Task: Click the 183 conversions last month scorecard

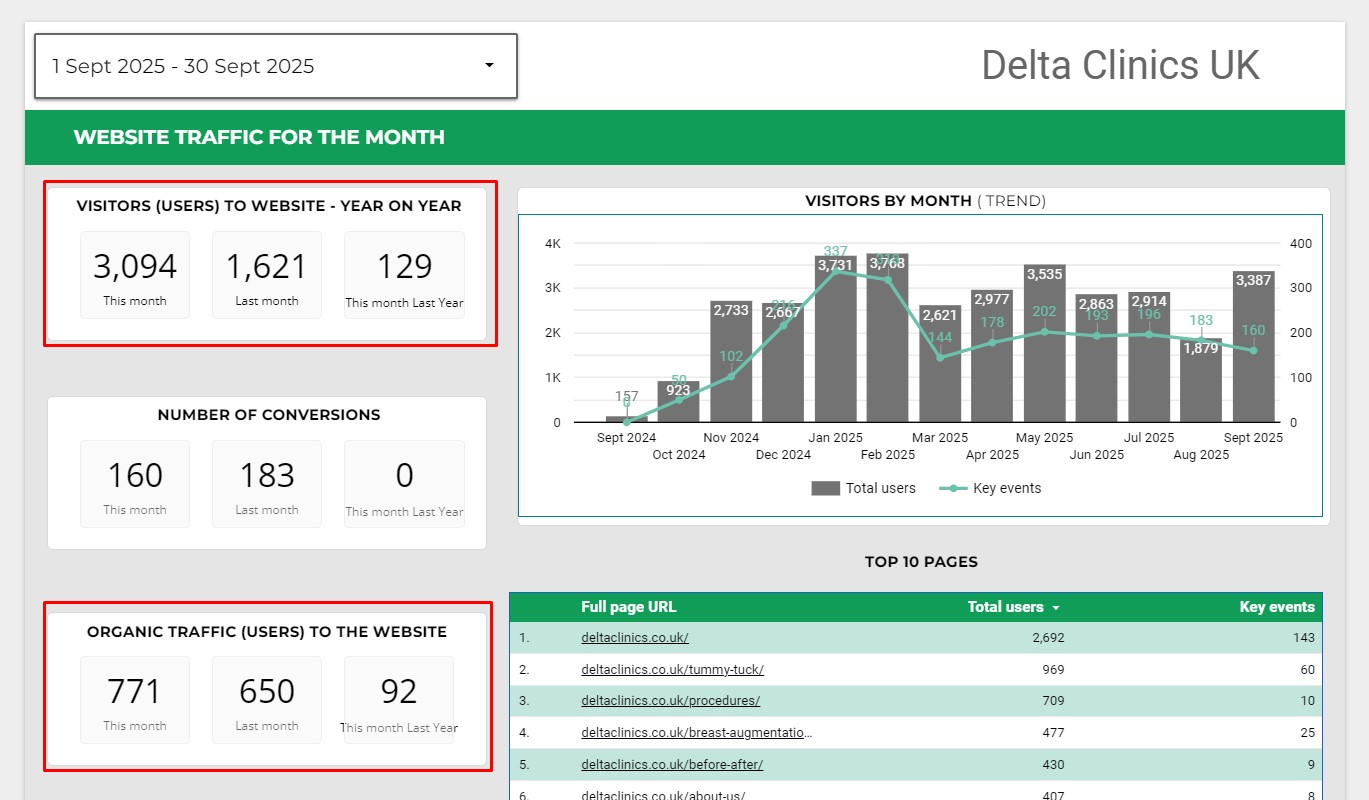Action: pos(267,484)
